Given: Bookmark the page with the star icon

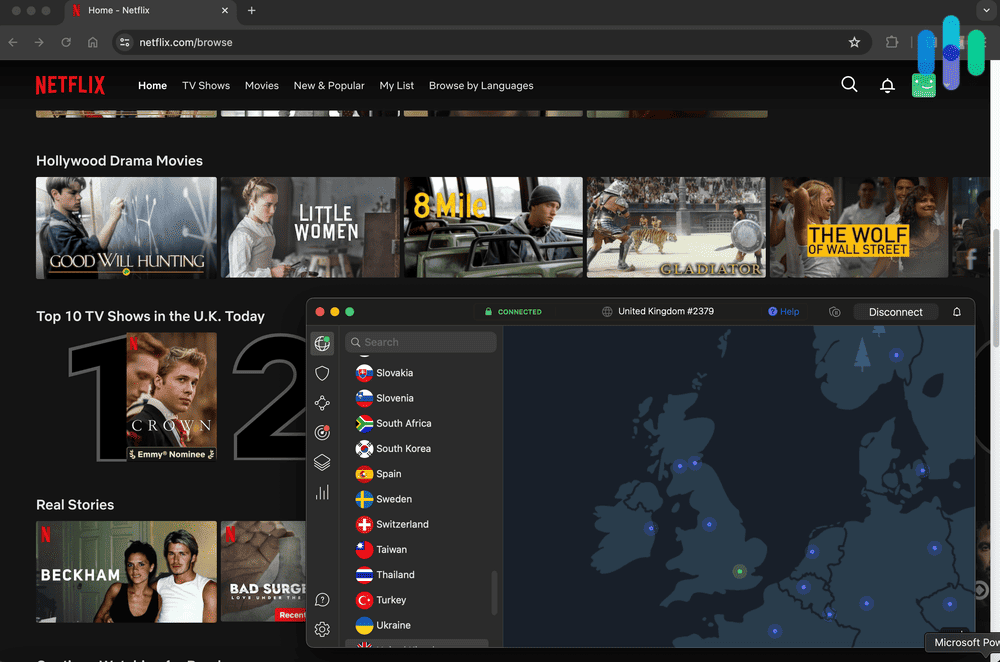Looking at the screenshot, I should (855, 43).
